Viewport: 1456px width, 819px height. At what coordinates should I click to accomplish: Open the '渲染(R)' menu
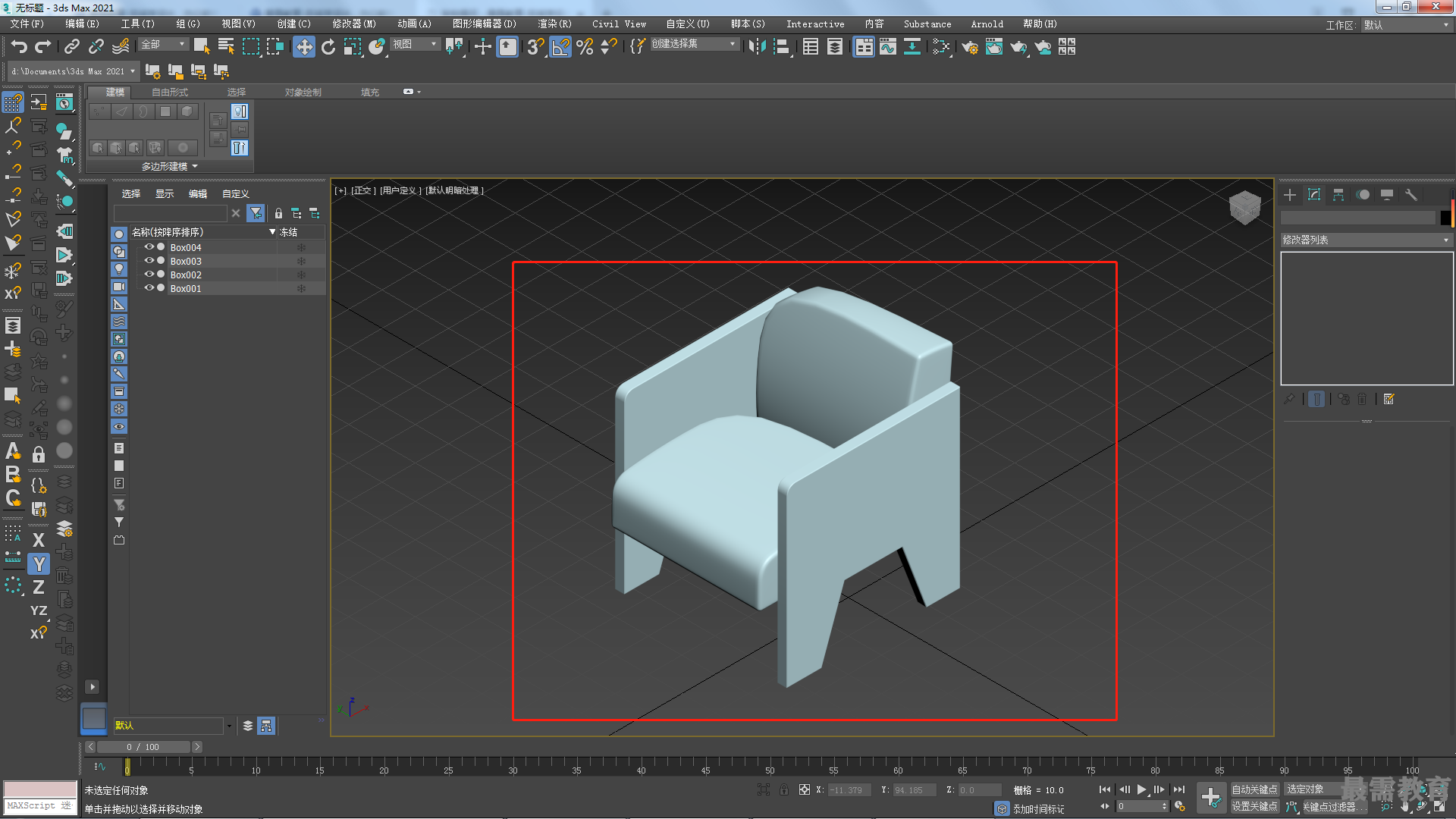coord(554,24)
